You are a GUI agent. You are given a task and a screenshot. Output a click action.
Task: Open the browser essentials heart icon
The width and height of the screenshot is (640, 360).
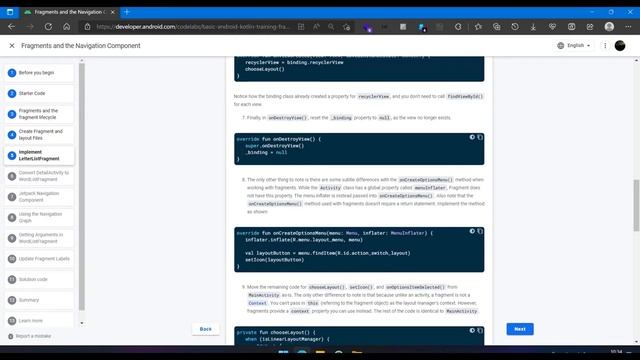click(x=552, y=27)
